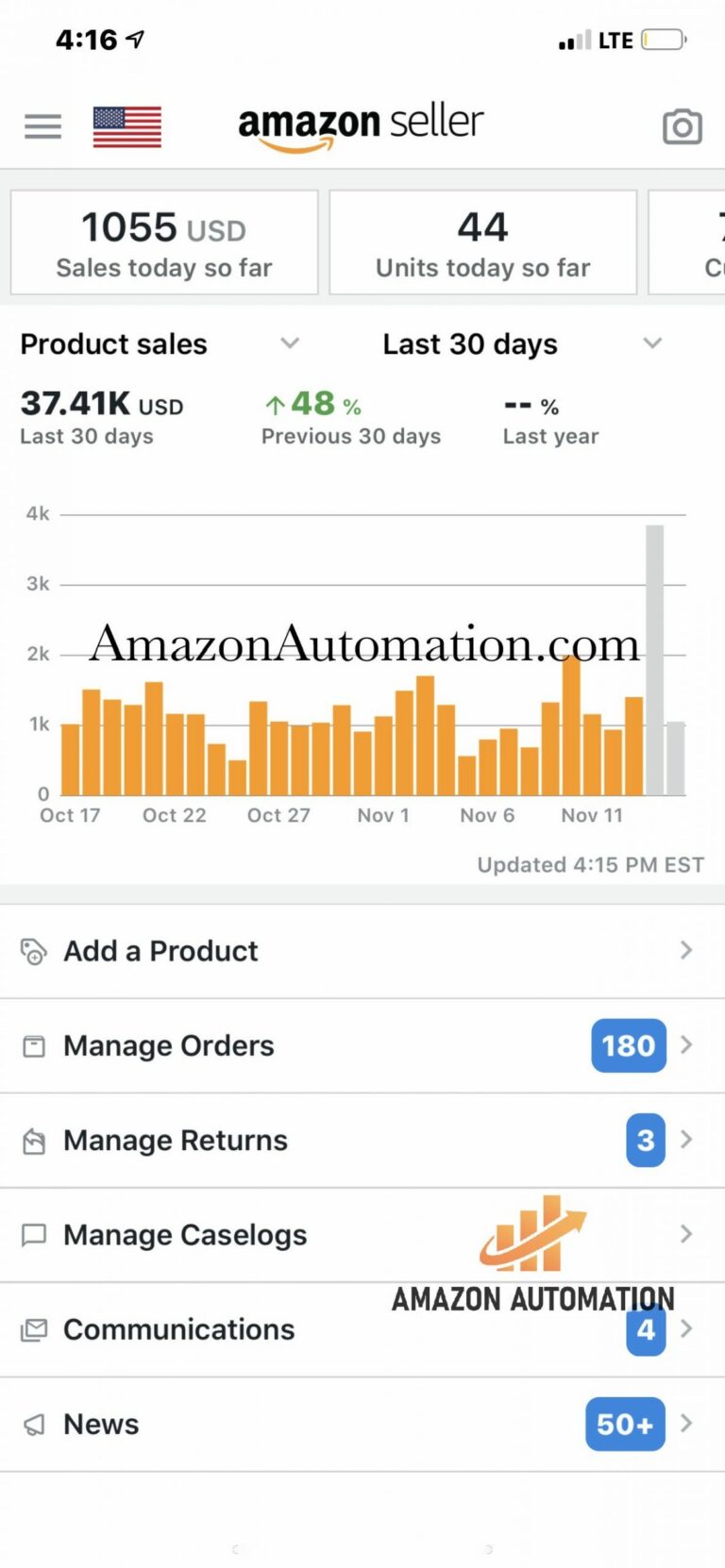Tap the Communications envelope icon
725x1568 pixels.
34,1329
